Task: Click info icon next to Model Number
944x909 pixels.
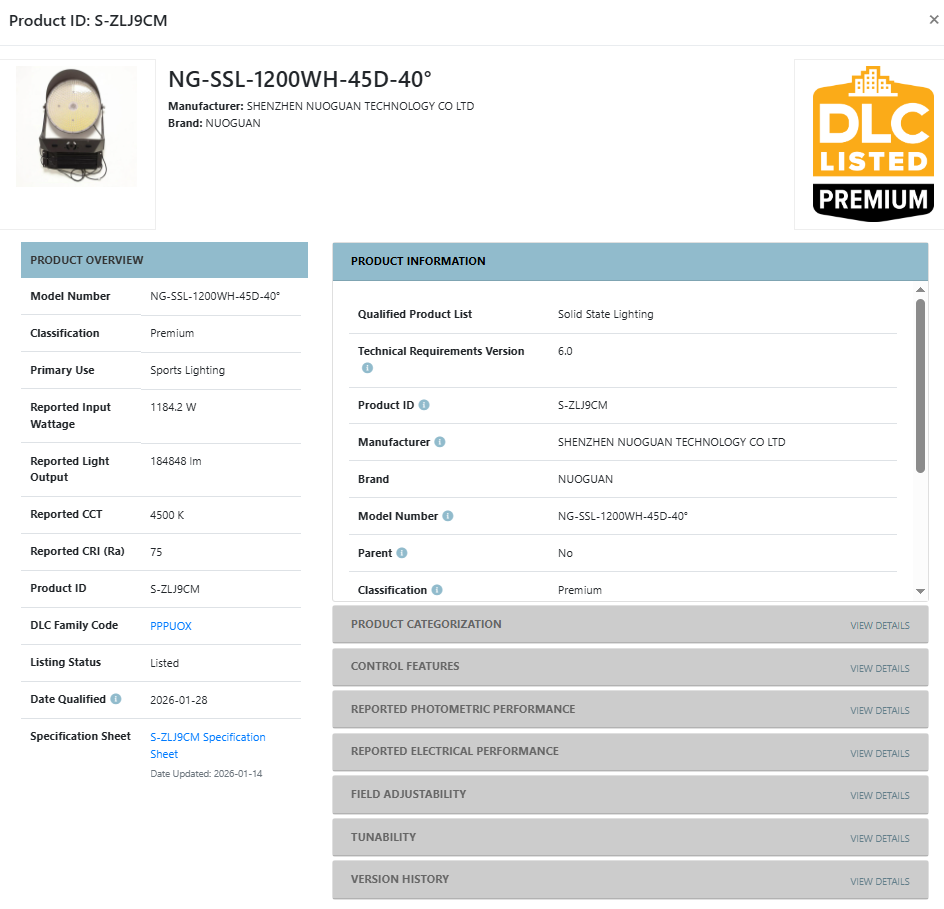Action: [x=448, y=516]
